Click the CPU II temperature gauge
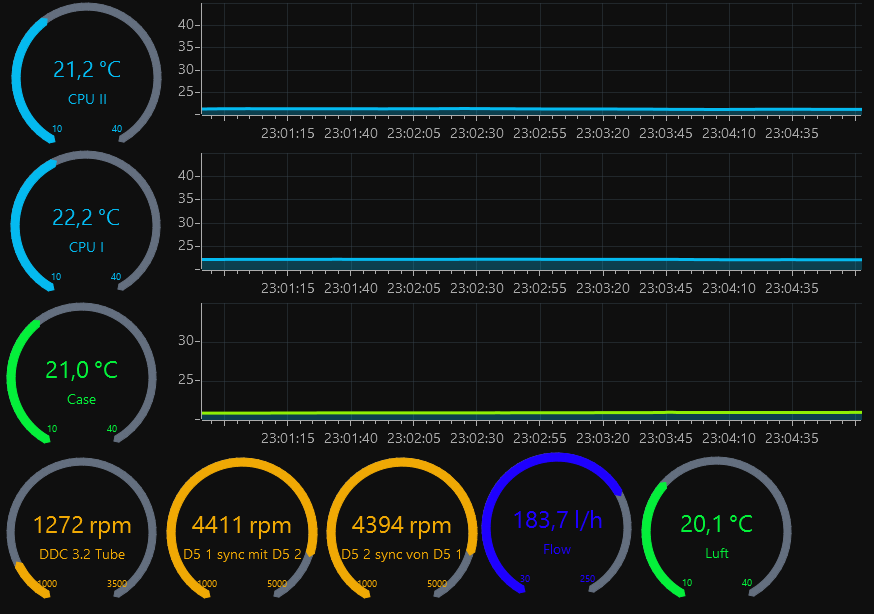Image resolution: width=874 pixels, height=614 pixels. coord(86,75)
